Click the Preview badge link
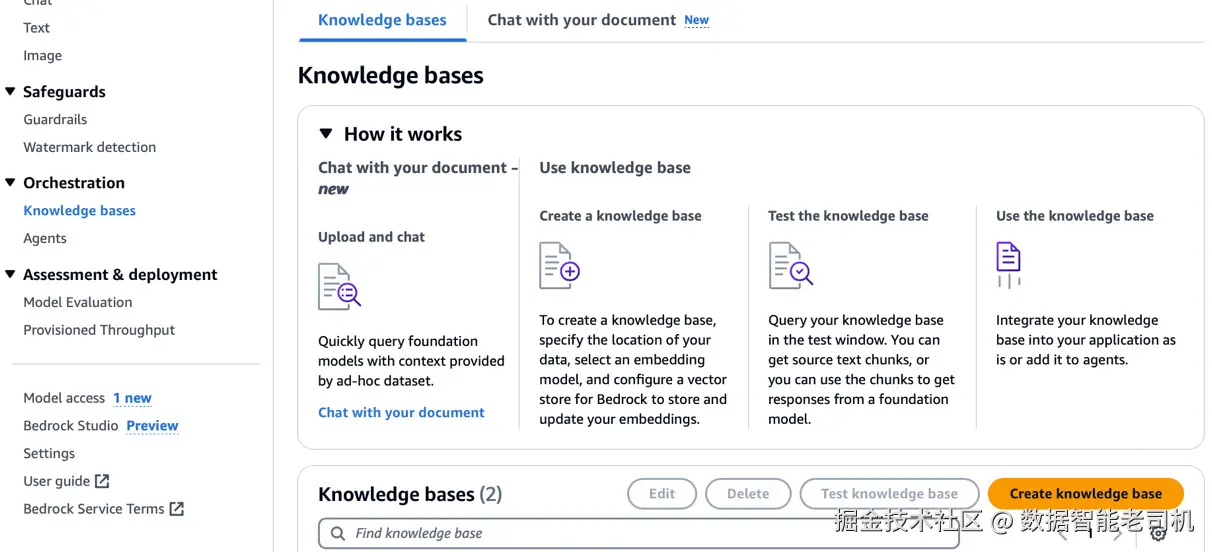Image resolution: width=1212 pixels, height=552 pixels. pos(152,425)
